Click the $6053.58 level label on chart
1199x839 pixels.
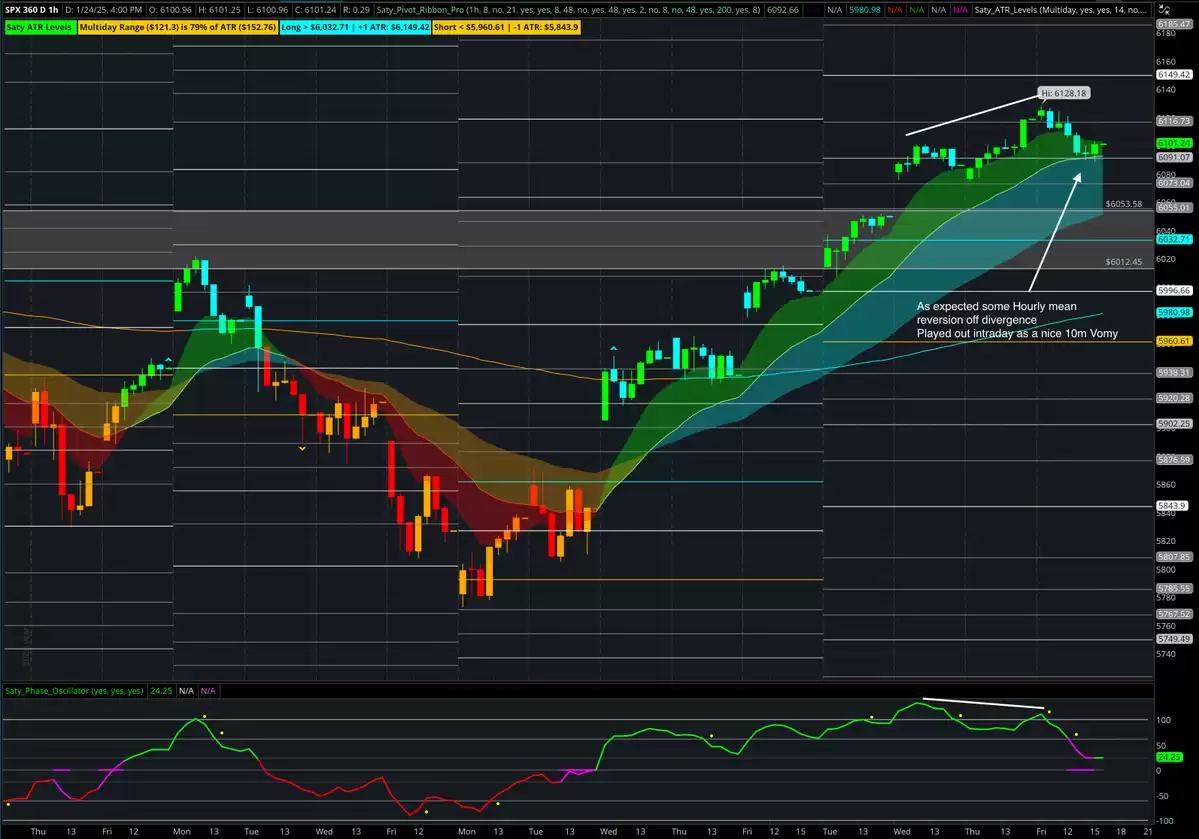click(x=1123, y=204)
